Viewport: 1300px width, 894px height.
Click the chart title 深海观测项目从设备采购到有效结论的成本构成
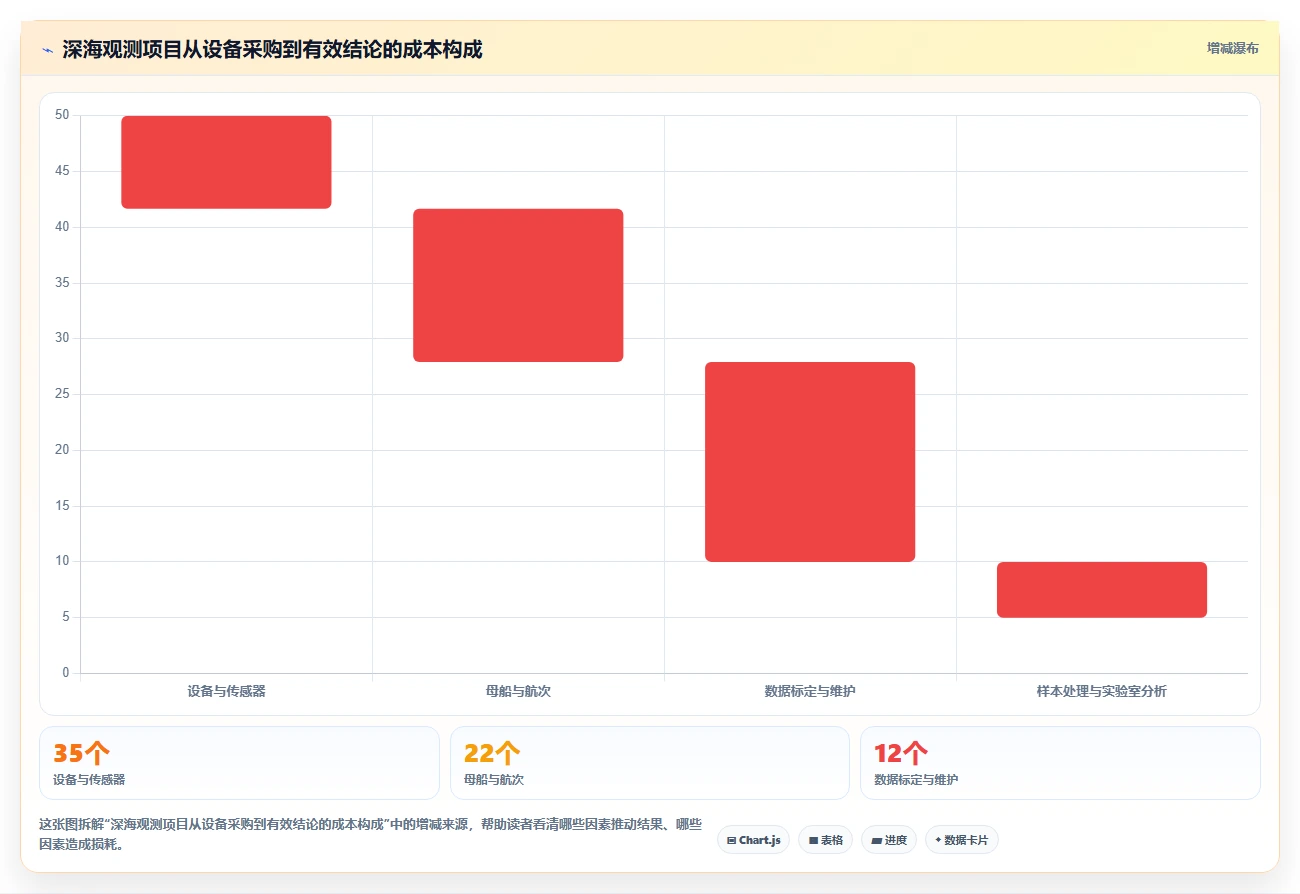pos(272,49)
